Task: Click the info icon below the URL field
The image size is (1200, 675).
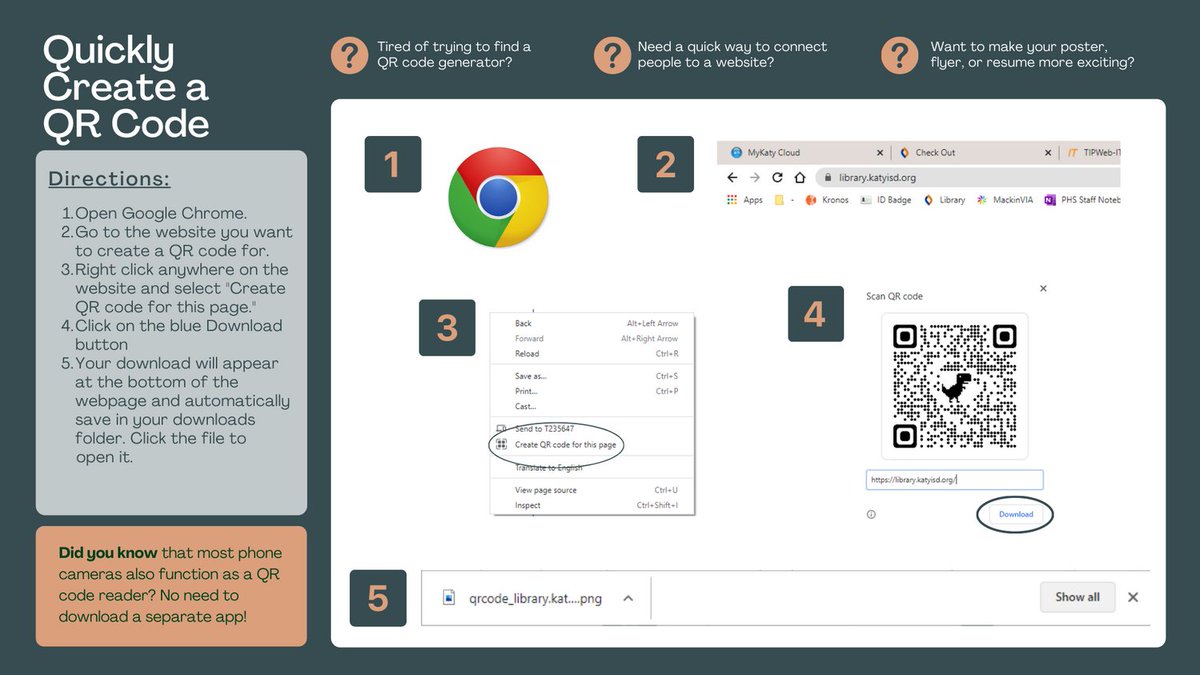Action: point(871,515)
